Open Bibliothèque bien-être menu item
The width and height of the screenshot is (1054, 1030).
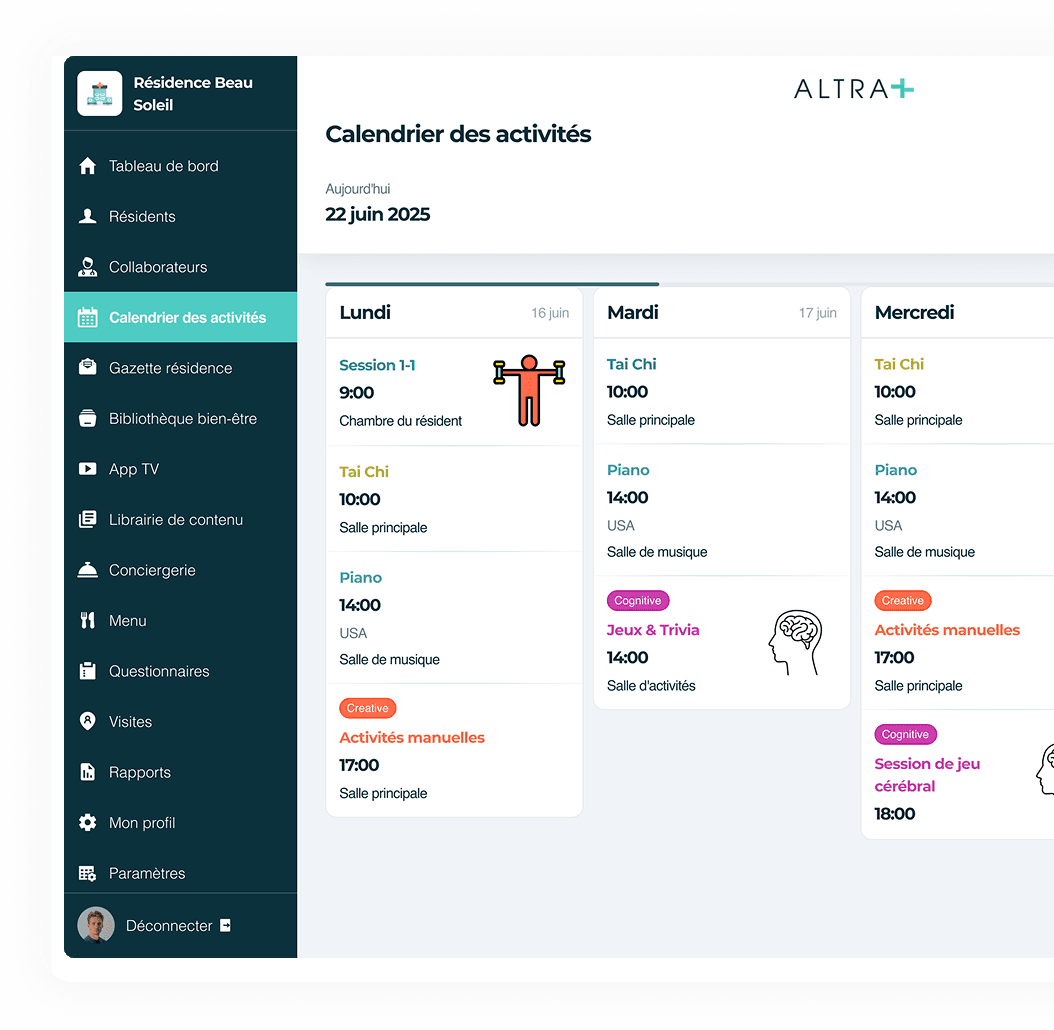click(182, 419)
